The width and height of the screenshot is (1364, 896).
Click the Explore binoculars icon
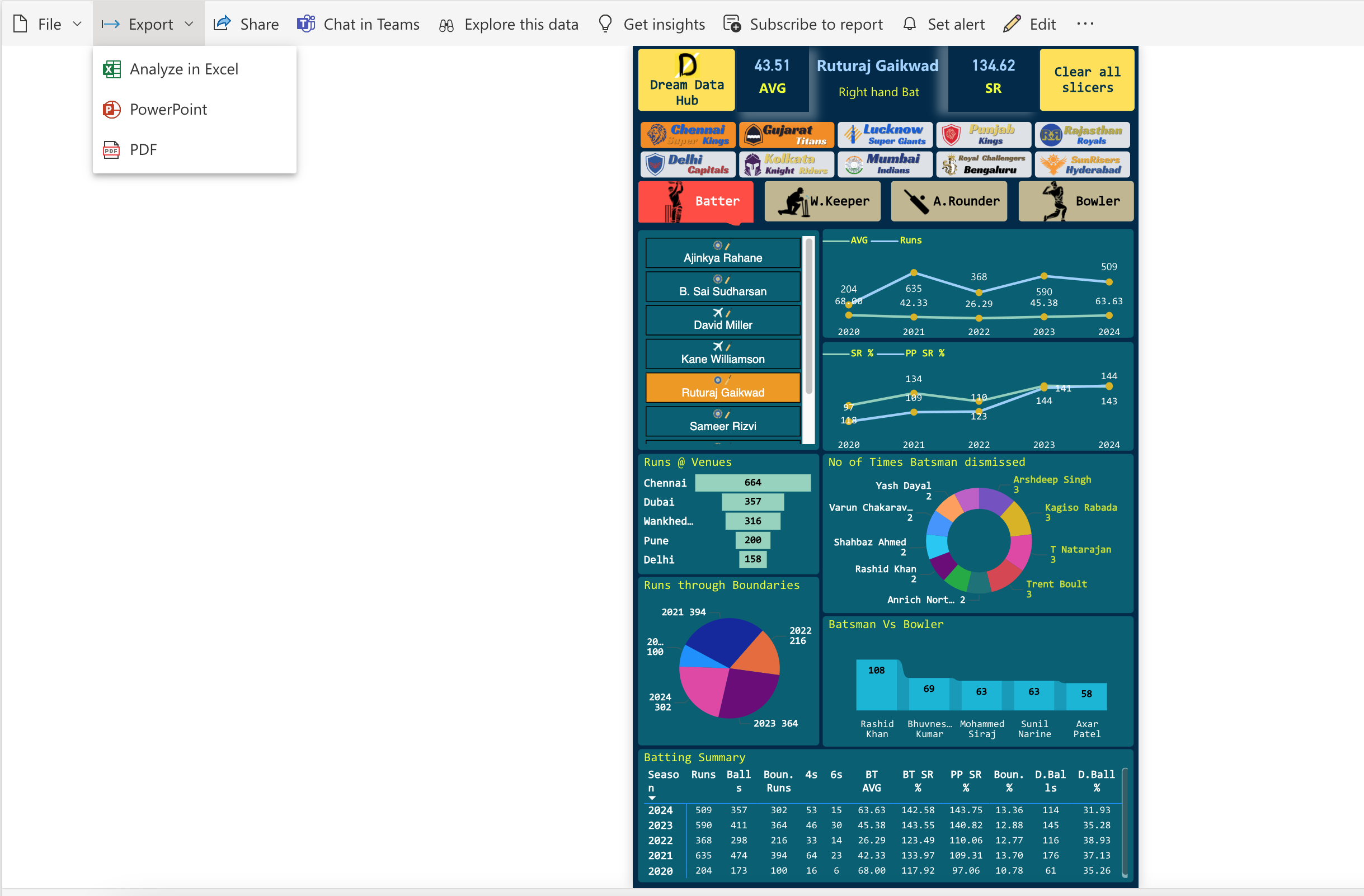446,25
